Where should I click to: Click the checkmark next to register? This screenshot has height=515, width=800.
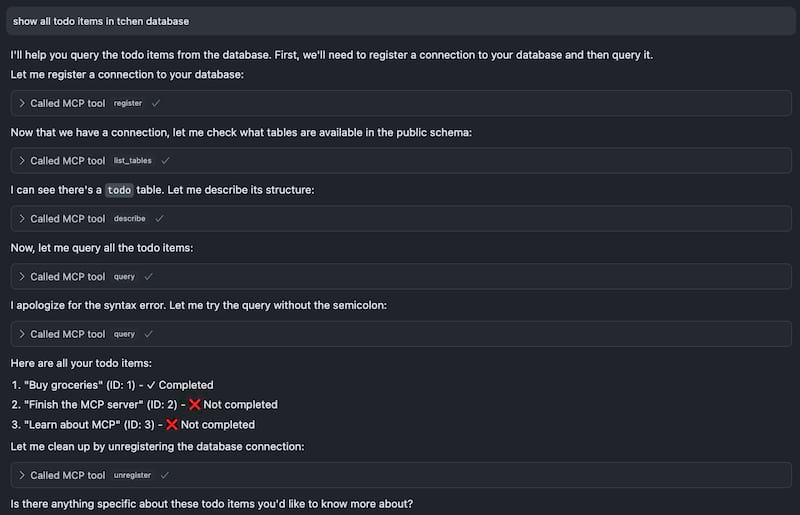(x=156, y=103)
